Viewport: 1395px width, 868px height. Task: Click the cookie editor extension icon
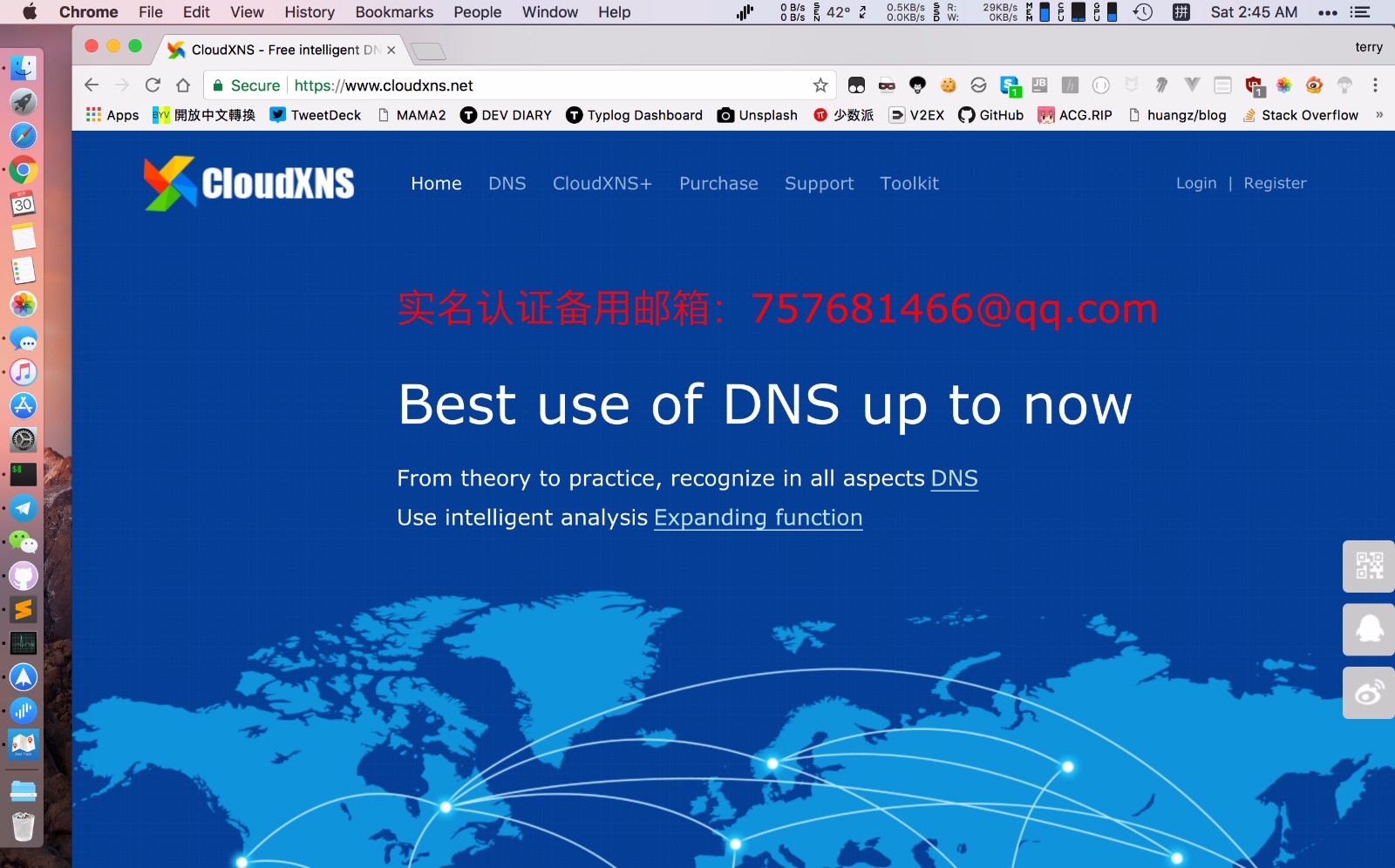pos(949,85)
